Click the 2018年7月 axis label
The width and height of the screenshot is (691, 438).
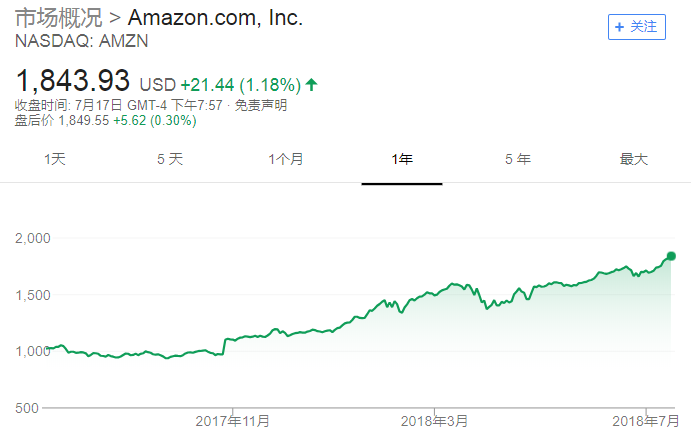coord(643,421)
